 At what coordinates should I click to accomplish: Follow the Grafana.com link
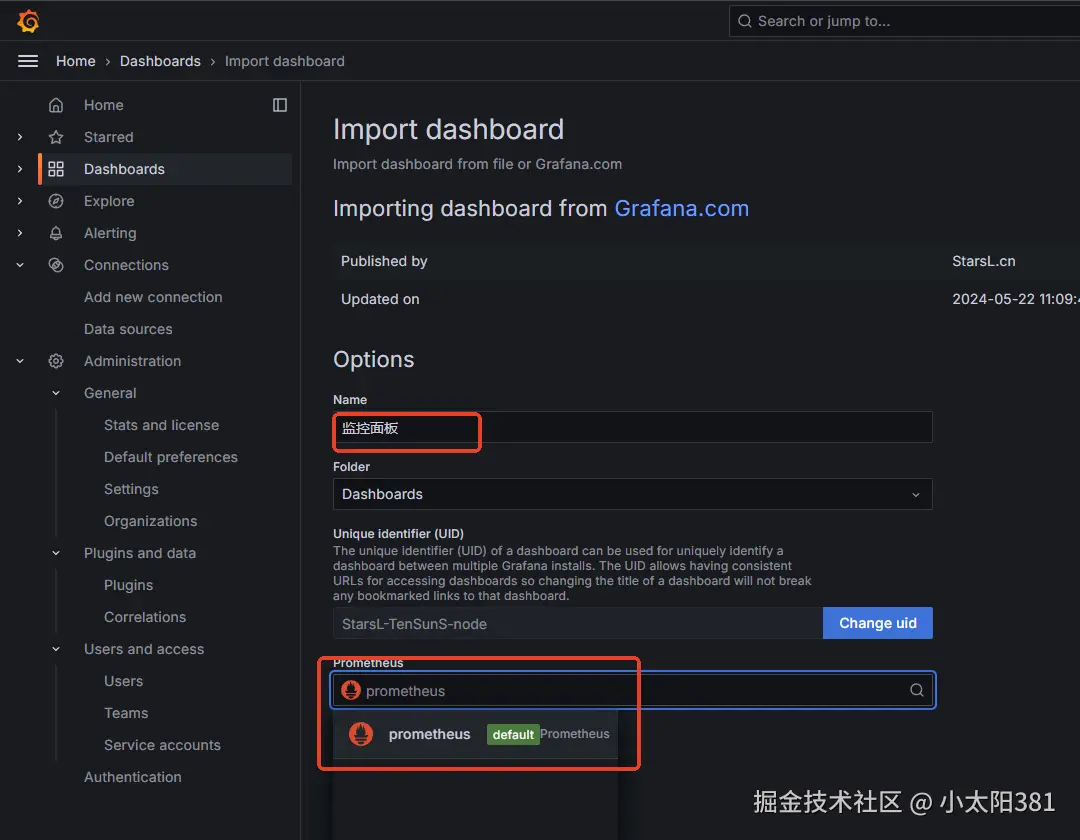tap(681, 209)
